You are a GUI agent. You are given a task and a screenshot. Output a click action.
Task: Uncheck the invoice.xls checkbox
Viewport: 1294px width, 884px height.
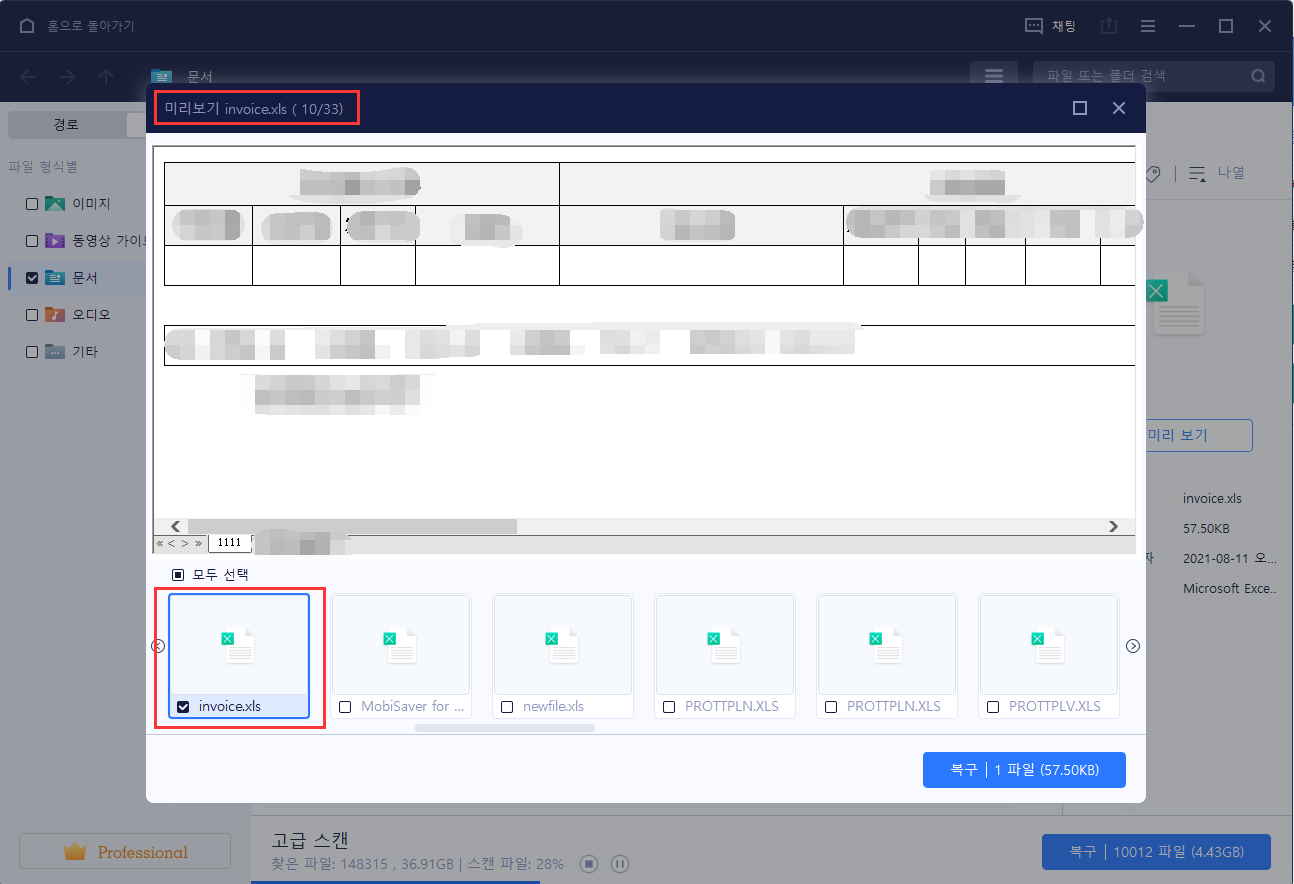click(x=183, y=707)
